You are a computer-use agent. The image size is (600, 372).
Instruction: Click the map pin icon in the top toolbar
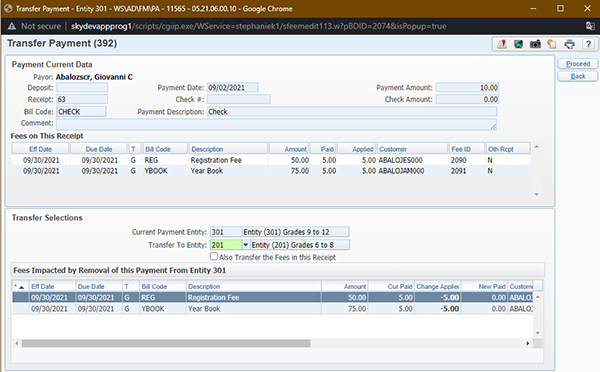coord(502,44)
